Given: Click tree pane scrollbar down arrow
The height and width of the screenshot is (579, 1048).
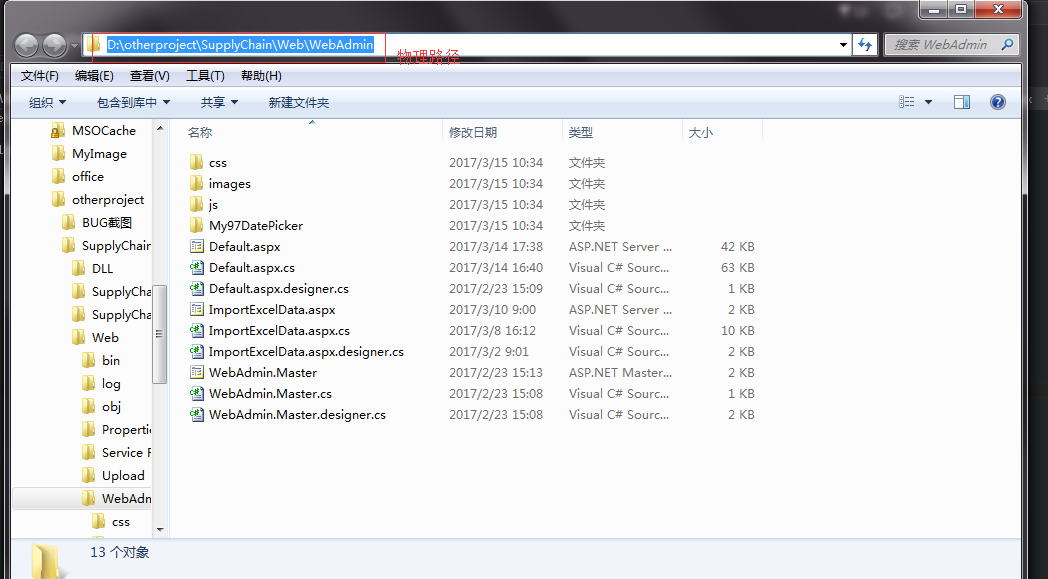Looking at the screenshot, I should [160, 530].
